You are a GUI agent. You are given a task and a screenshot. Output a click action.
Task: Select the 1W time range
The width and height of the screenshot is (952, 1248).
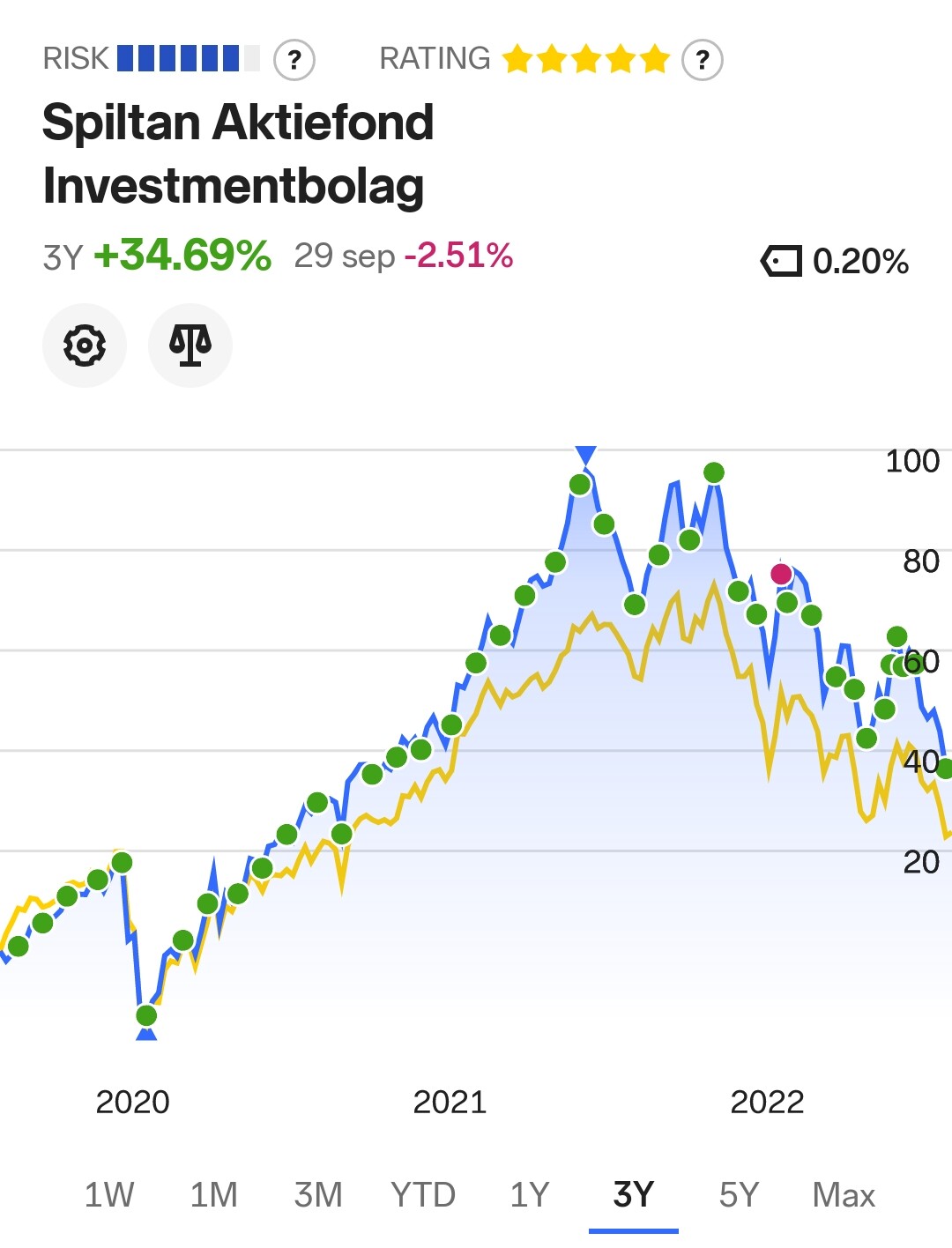(109, 1195)
